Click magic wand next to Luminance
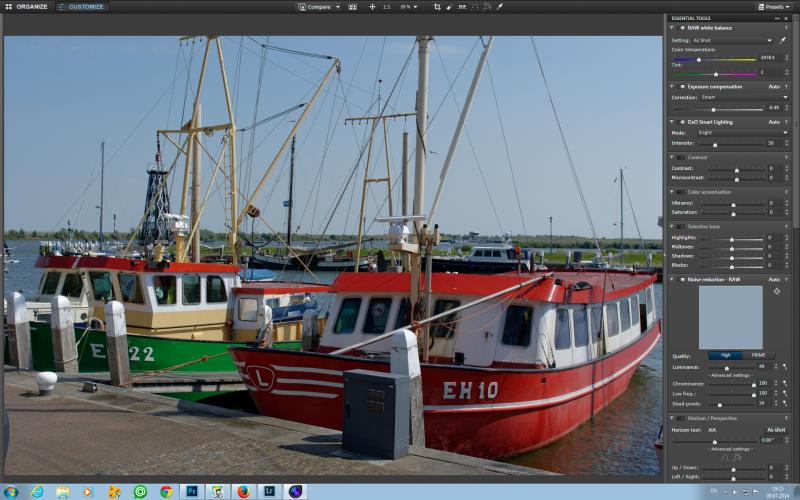The image size is (800, 500). (x=785, y=367)
